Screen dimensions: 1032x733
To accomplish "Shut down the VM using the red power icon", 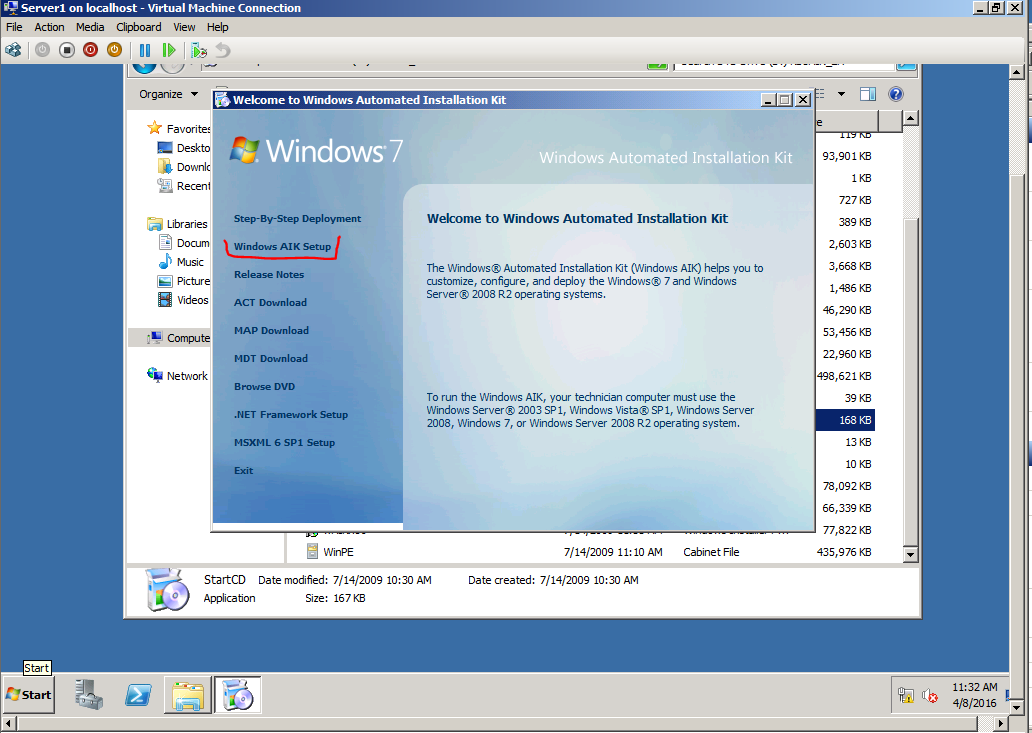I will click(91, 50).
